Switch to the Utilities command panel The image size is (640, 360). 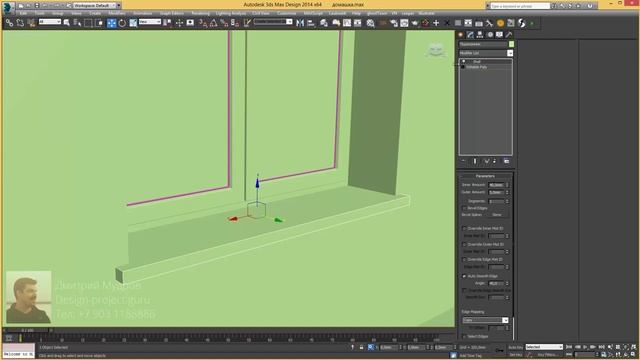coord(509,35)
